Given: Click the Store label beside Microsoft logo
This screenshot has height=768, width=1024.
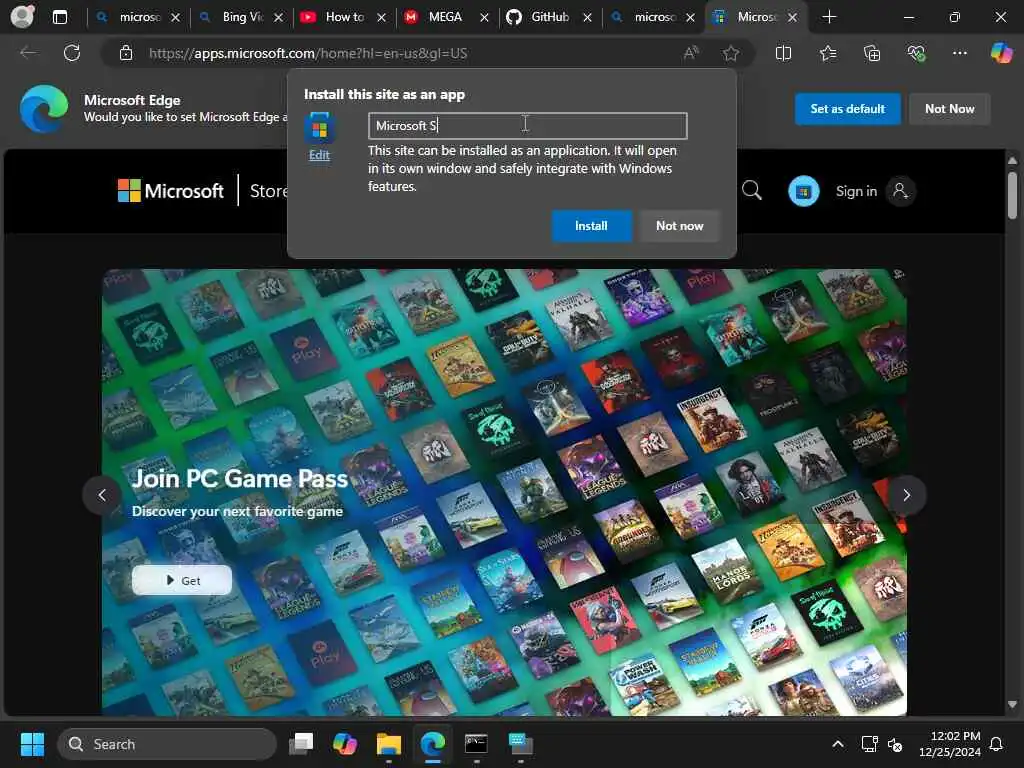Looking at the screenshot, I should point(268,191).
